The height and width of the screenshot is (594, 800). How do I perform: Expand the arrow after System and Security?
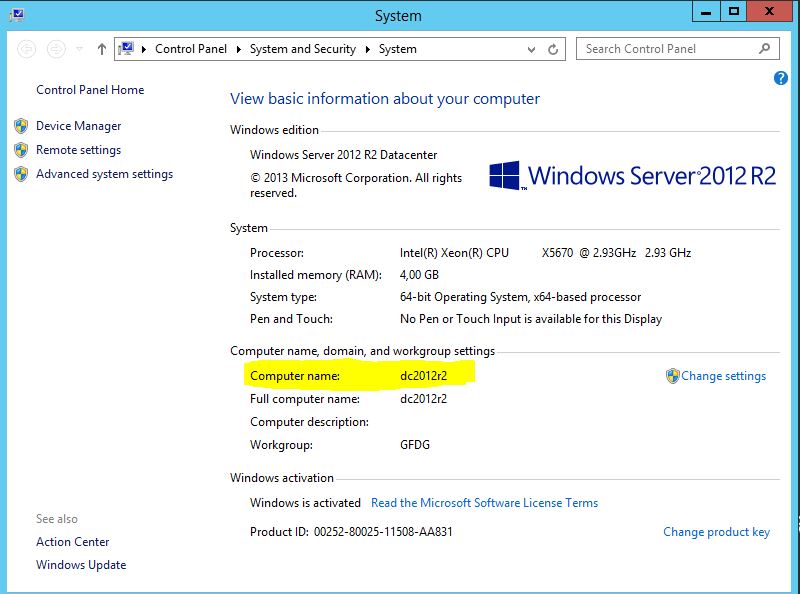[x=367, y=49]
